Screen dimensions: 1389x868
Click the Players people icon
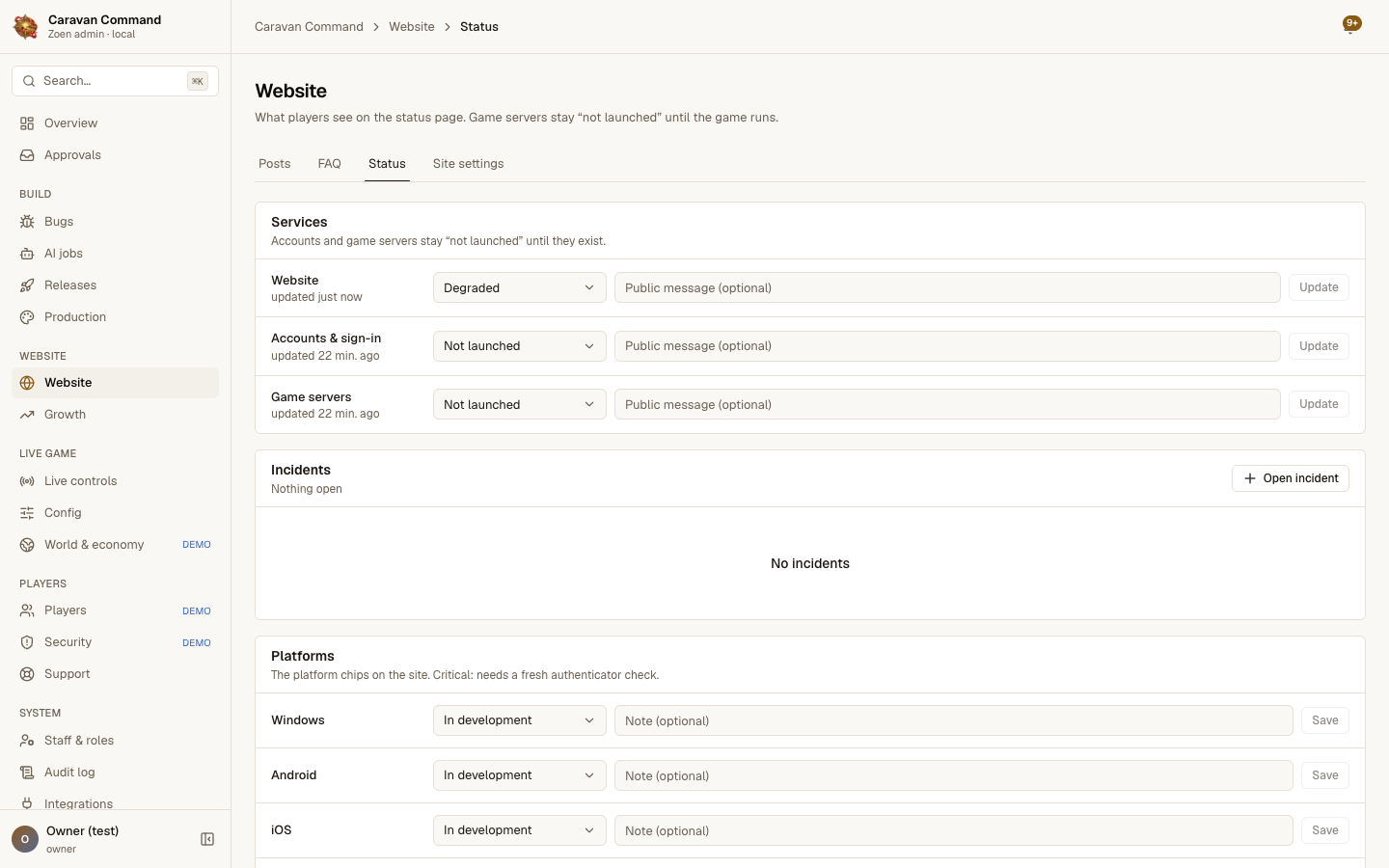pyautogui.click(x=27, y=610)
